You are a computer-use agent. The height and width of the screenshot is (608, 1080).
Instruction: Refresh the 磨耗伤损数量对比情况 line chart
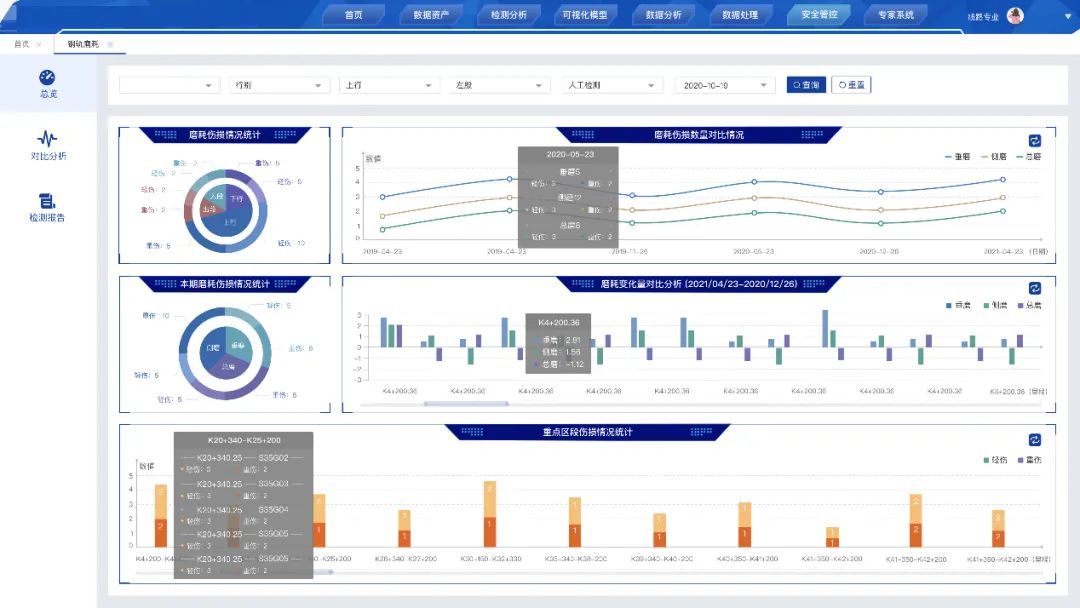coord(1035,141)
